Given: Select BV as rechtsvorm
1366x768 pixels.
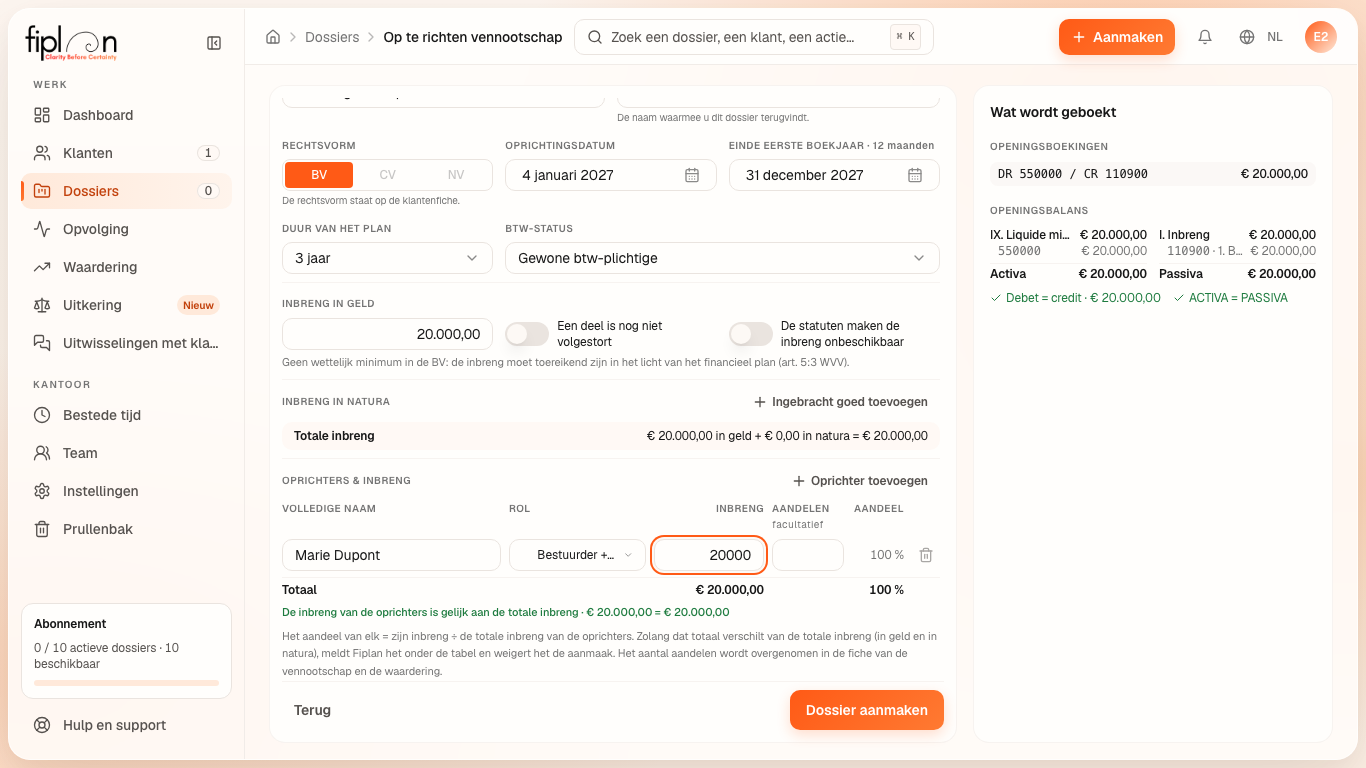Looking at the screenshot, I should 319,175.
